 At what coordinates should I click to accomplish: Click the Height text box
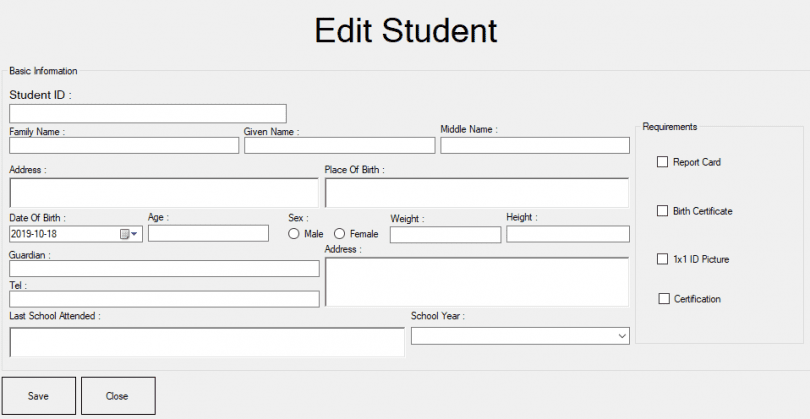[x=568, y=234]
